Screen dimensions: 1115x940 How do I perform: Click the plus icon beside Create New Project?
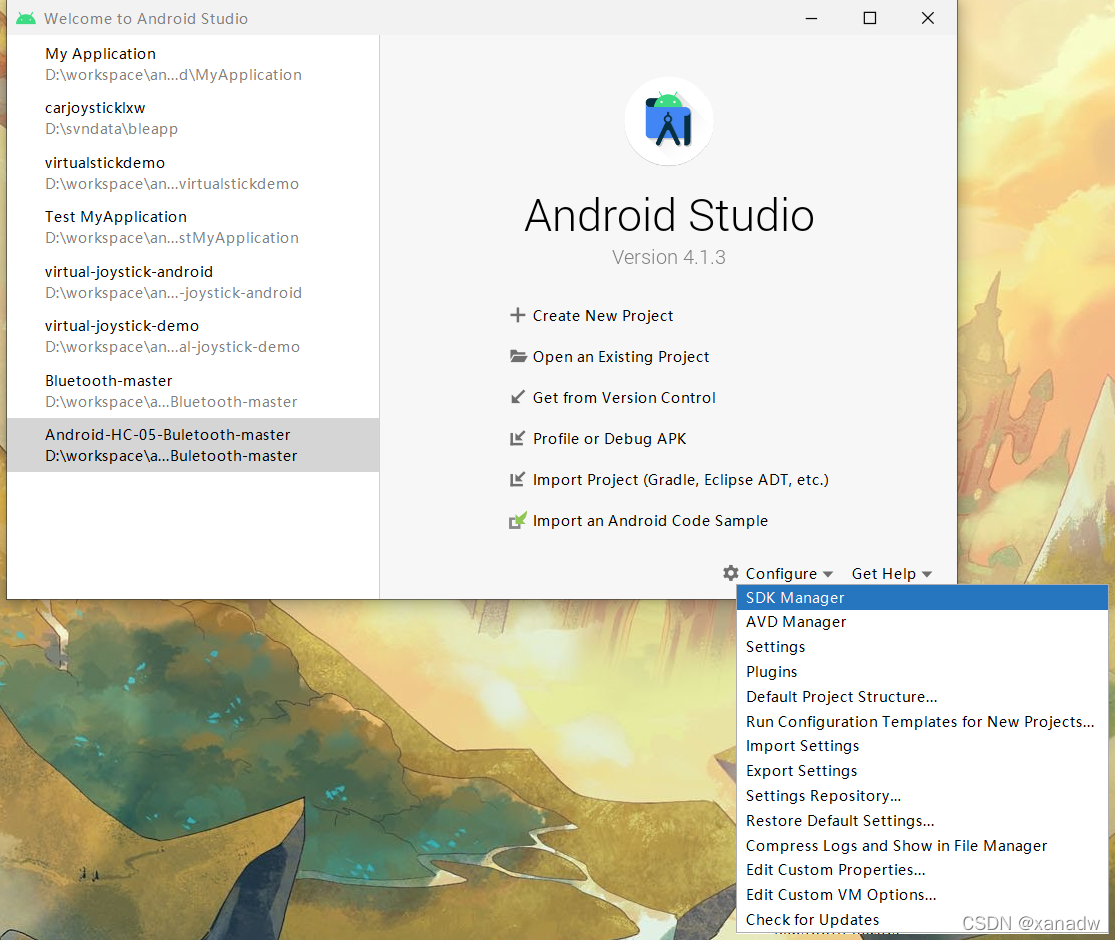click(518, 315)
